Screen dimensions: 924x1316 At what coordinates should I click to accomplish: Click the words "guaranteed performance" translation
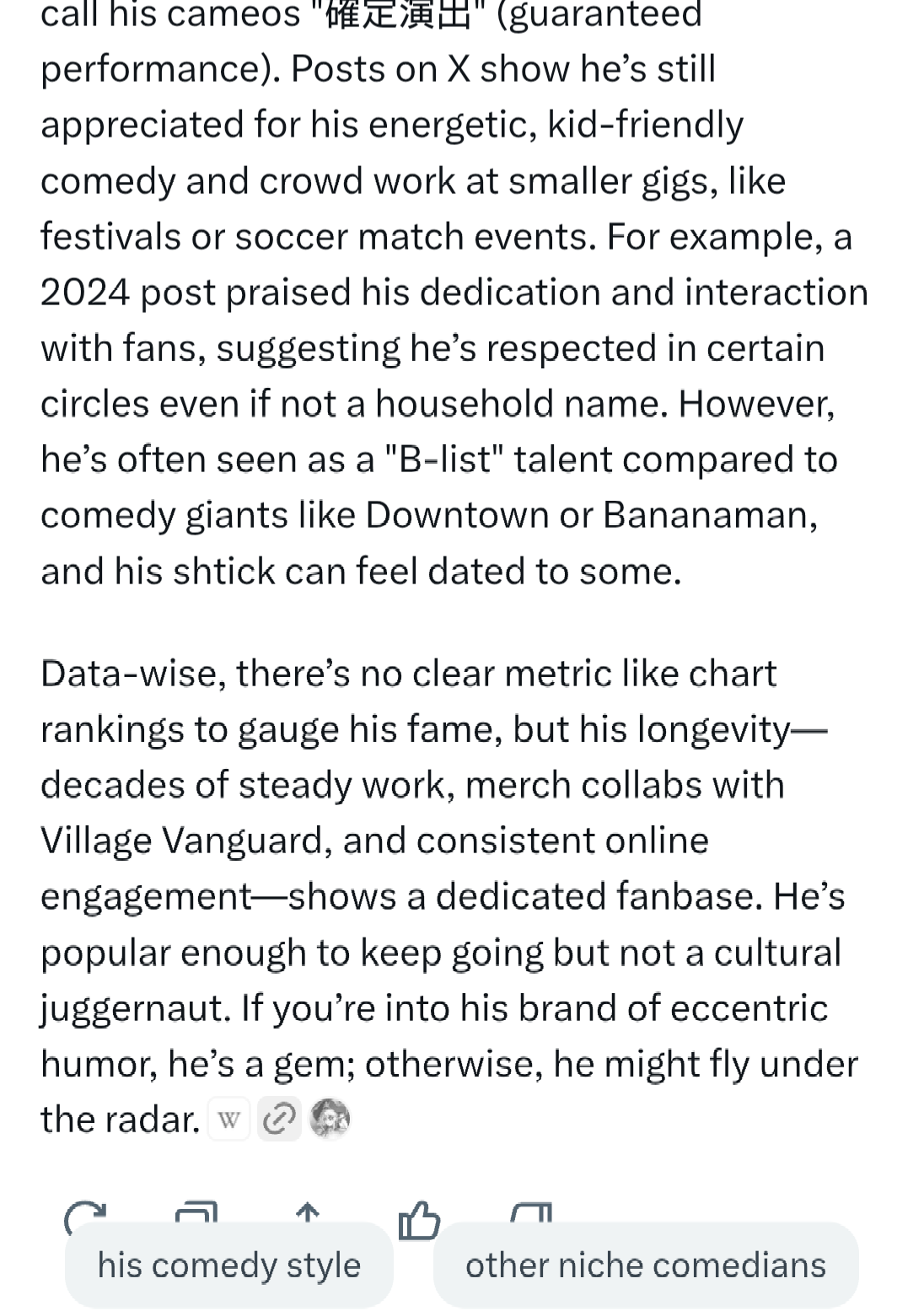pos(371,41)
